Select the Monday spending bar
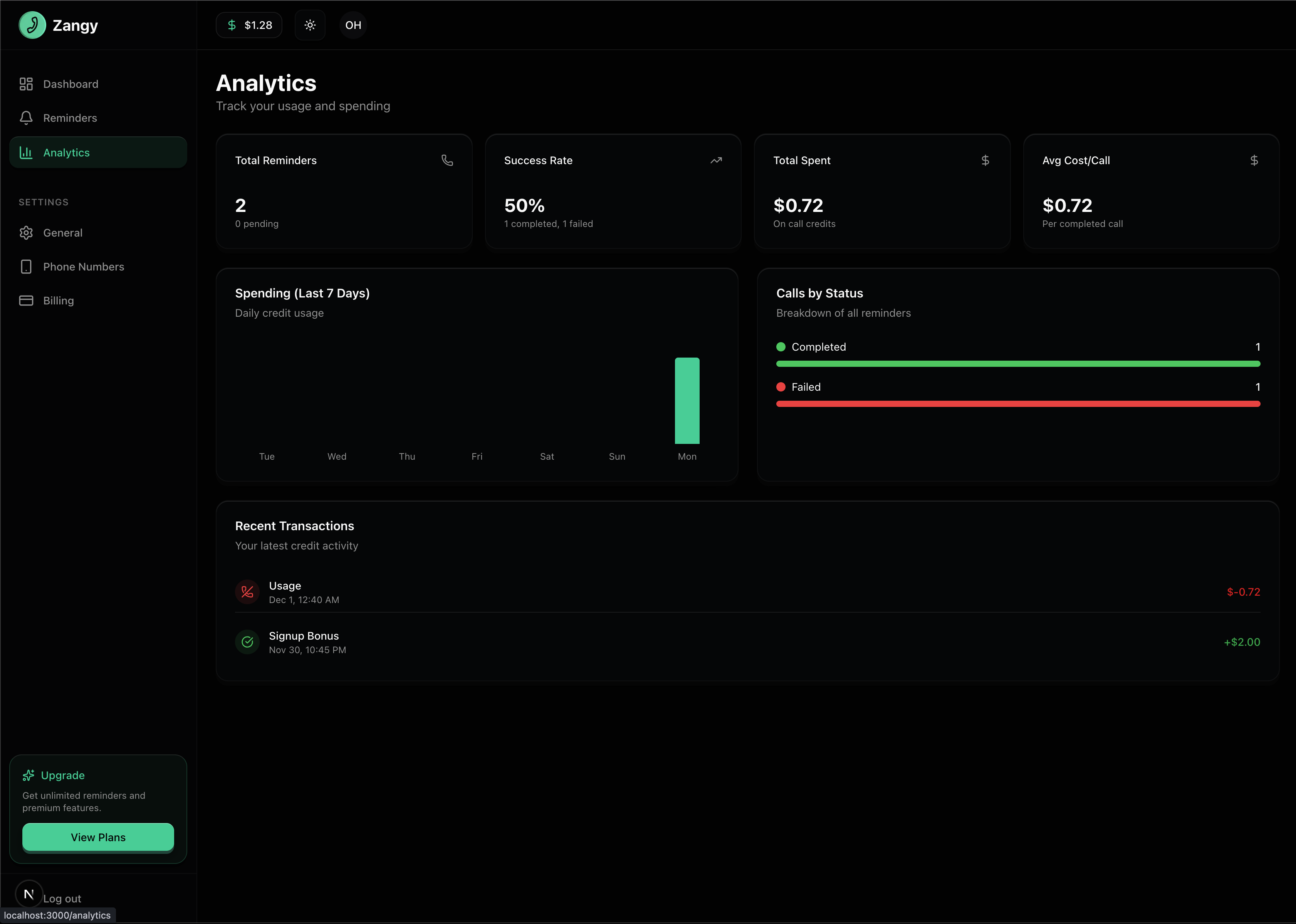Viewport: 1296px width, 924px height. point(687,401)
